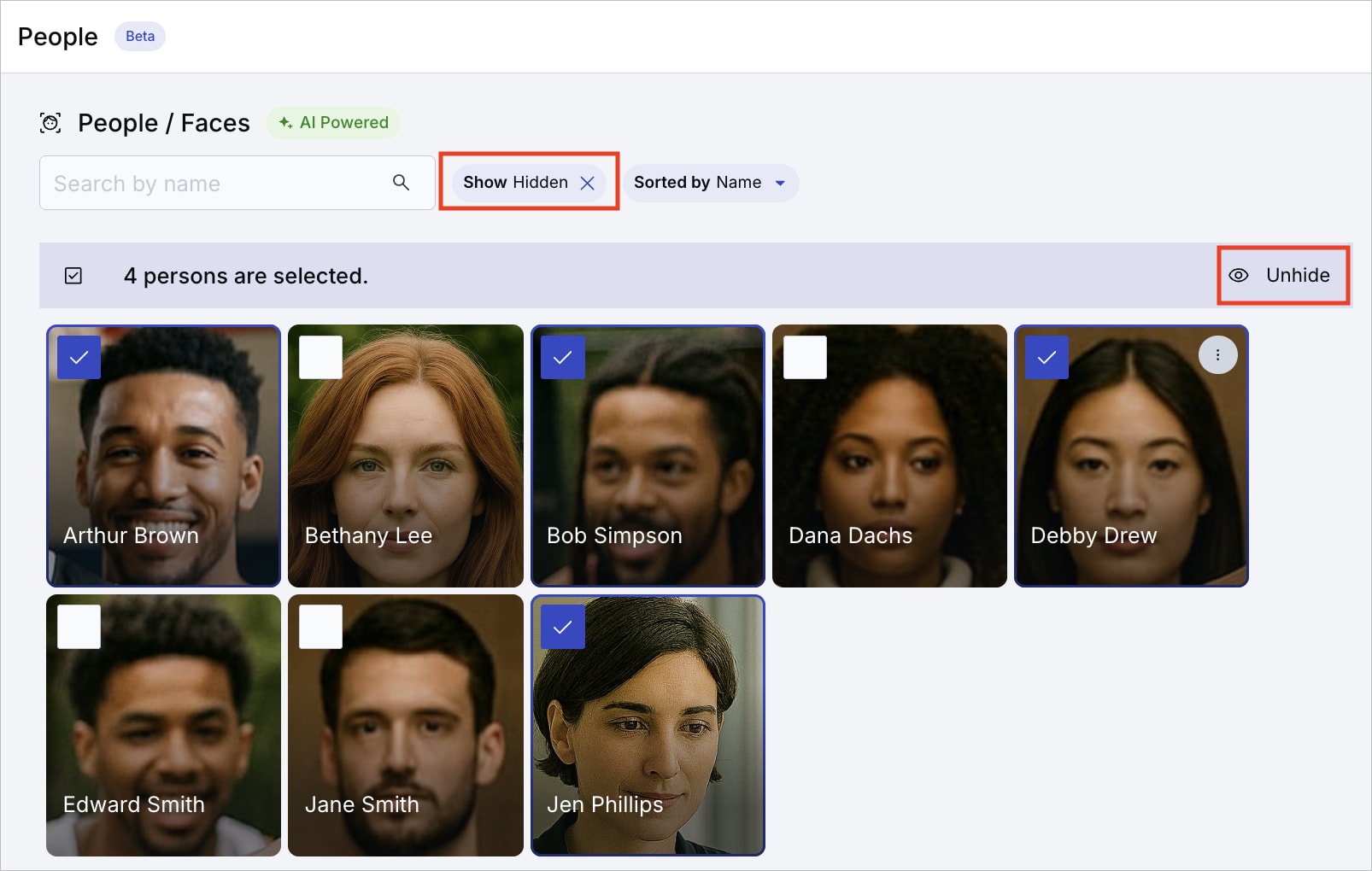Deselect Jen Phillips checkbox
The height and width of the screenshot is (871, 1372).
pos(563,627)
